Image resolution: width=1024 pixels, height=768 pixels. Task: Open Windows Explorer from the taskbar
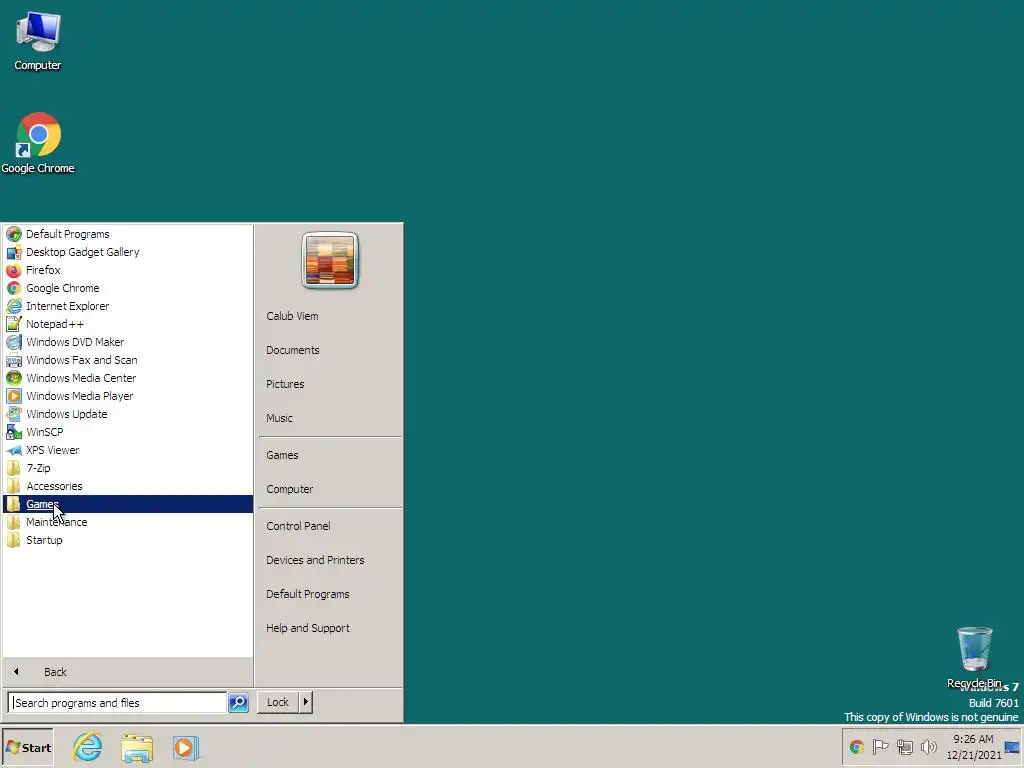pyautogui.click(x=137, y=748)
